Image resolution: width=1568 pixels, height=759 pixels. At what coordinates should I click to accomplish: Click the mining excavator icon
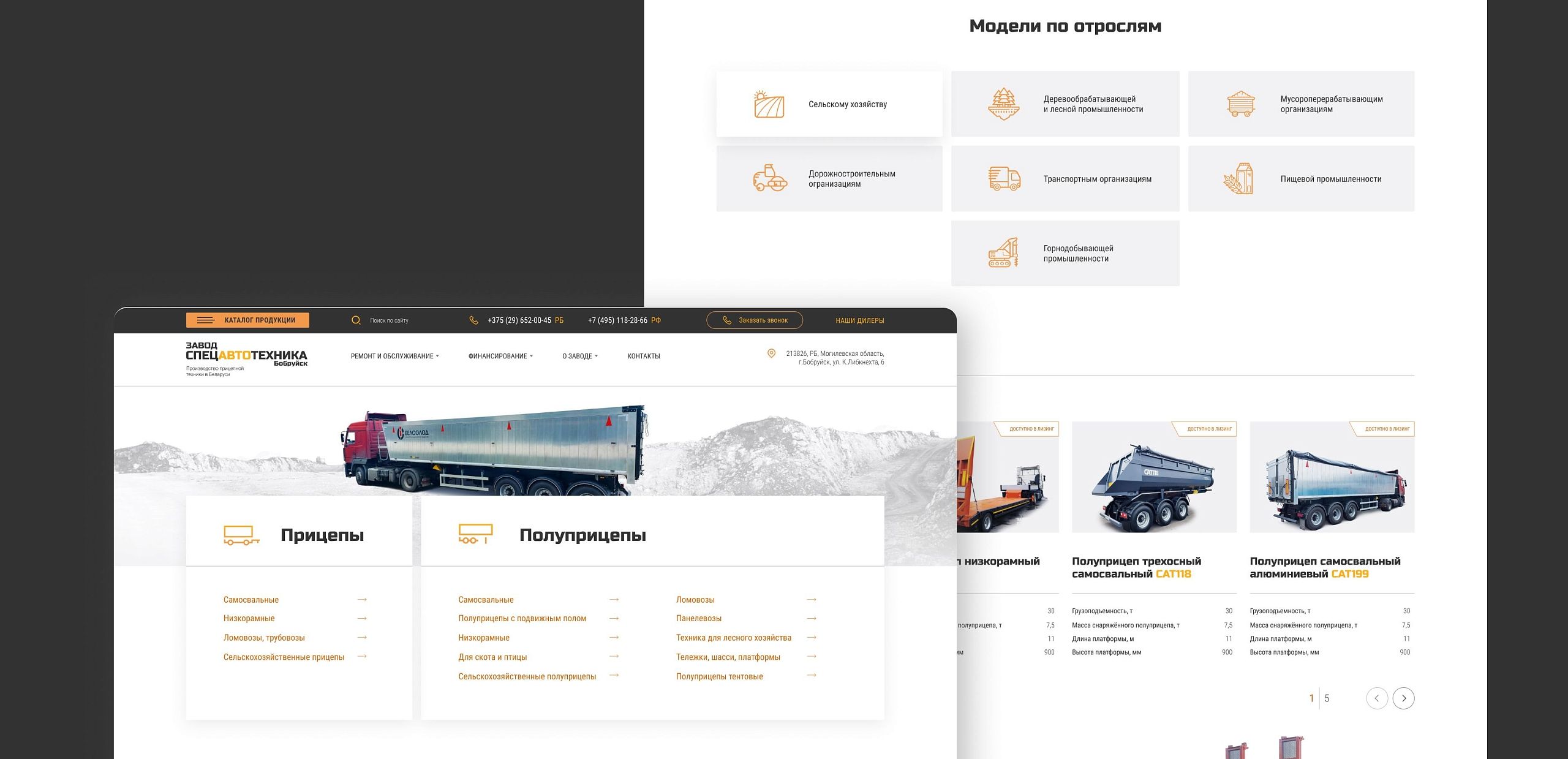(x=1003, y=253)
